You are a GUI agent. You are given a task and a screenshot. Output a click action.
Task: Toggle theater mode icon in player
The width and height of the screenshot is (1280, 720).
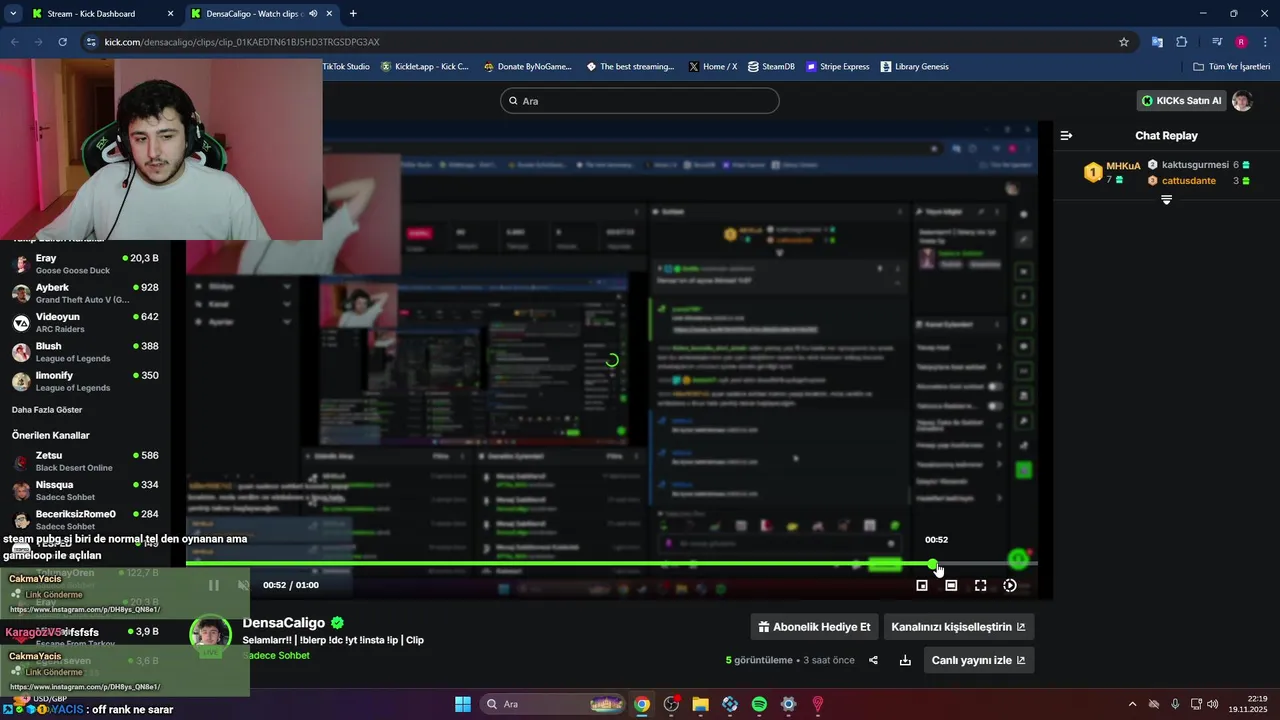pos(951,585)
